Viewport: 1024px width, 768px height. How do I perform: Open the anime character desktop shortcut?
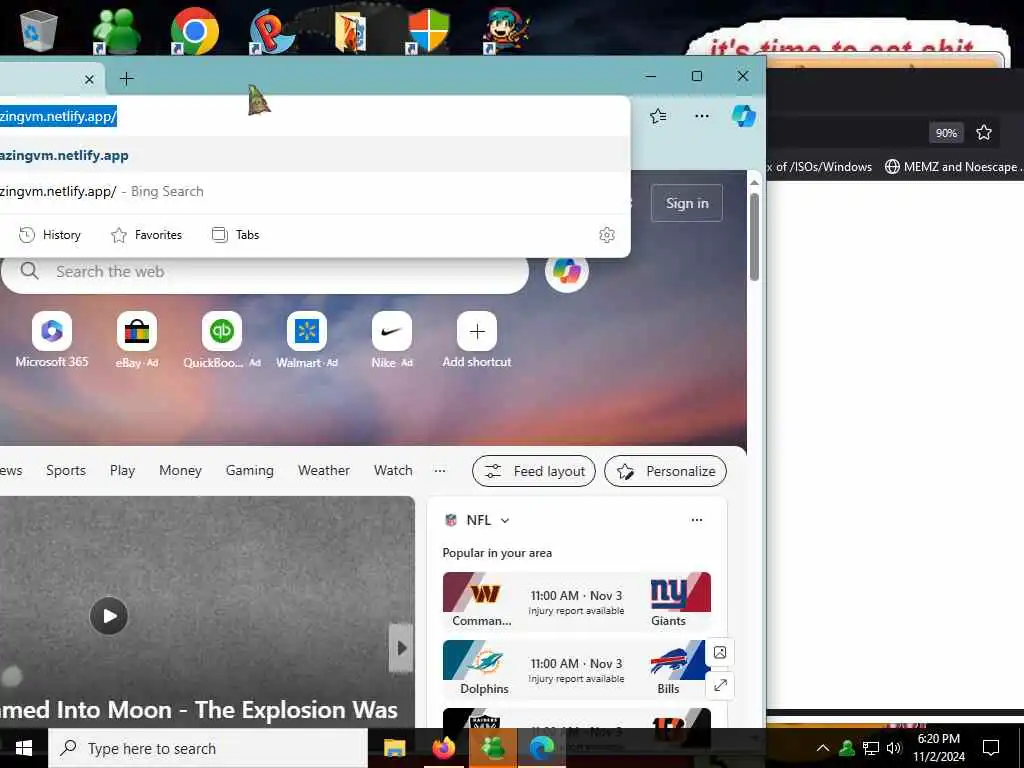pos(507,31)
